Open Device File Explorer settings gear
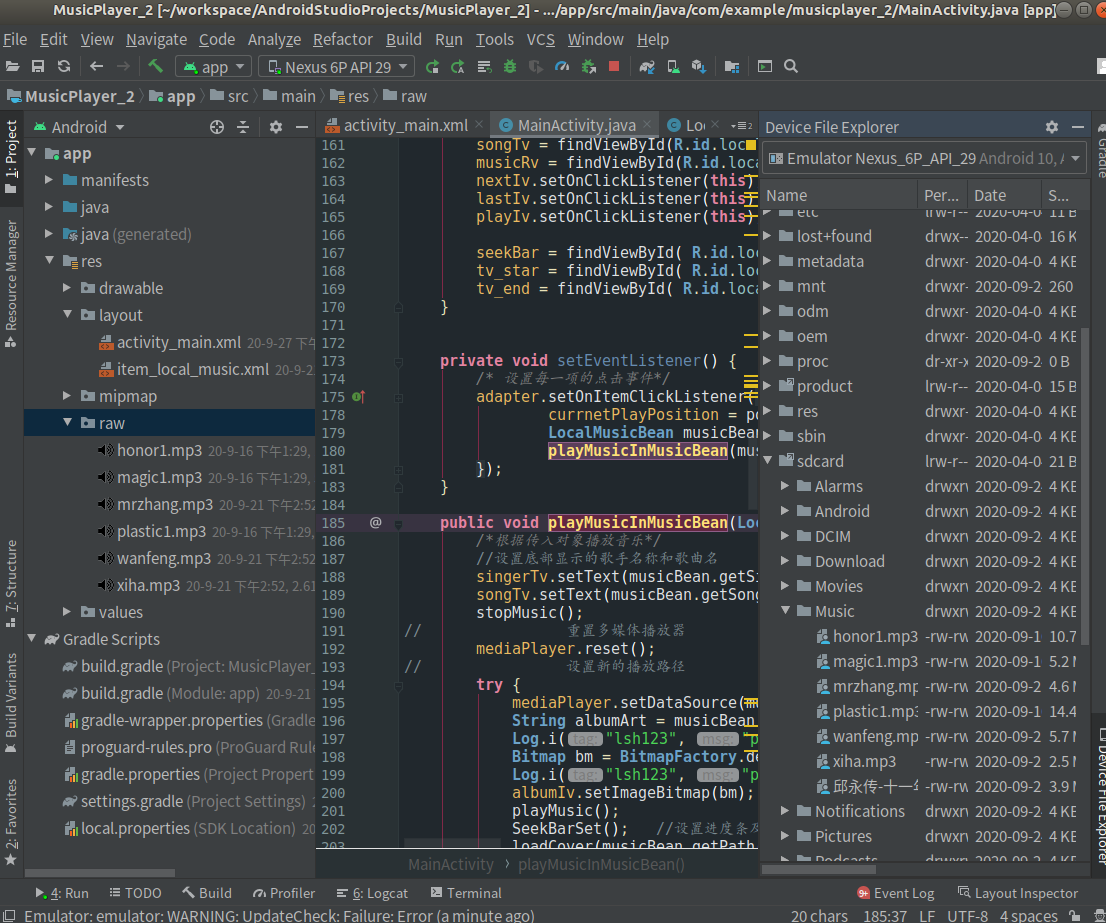This screenshot has height=923, width=1106. [x=1051, y=127]
